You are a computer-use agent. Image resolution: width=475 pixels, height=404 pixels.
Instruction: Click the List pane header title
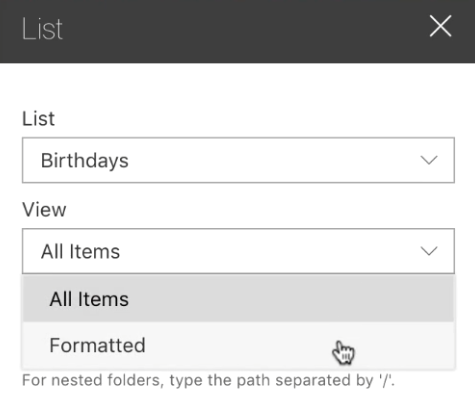click(x=42, y=29)
